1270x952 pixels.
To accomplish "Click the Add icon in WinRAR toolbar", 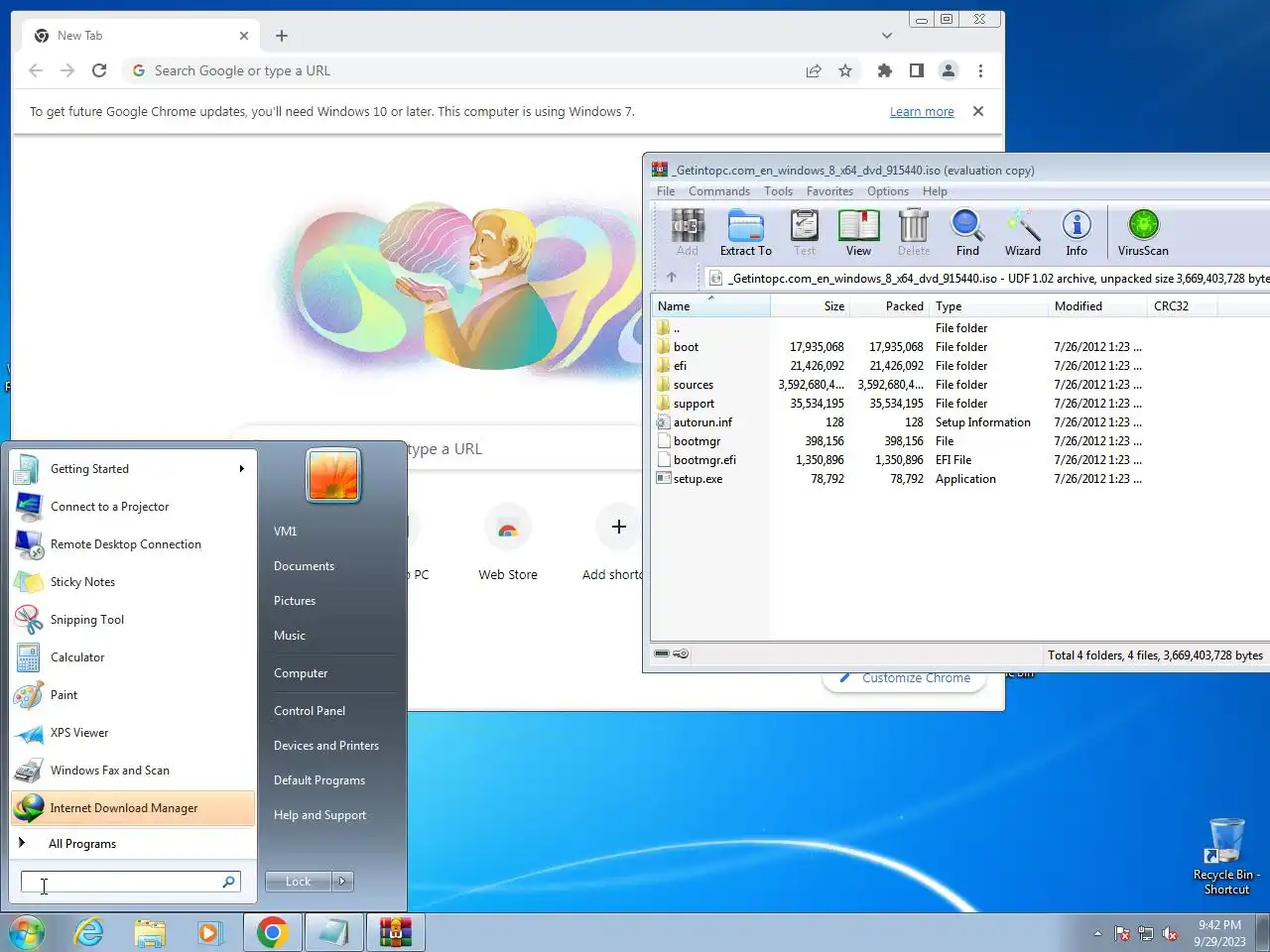I will coord(688,232).
